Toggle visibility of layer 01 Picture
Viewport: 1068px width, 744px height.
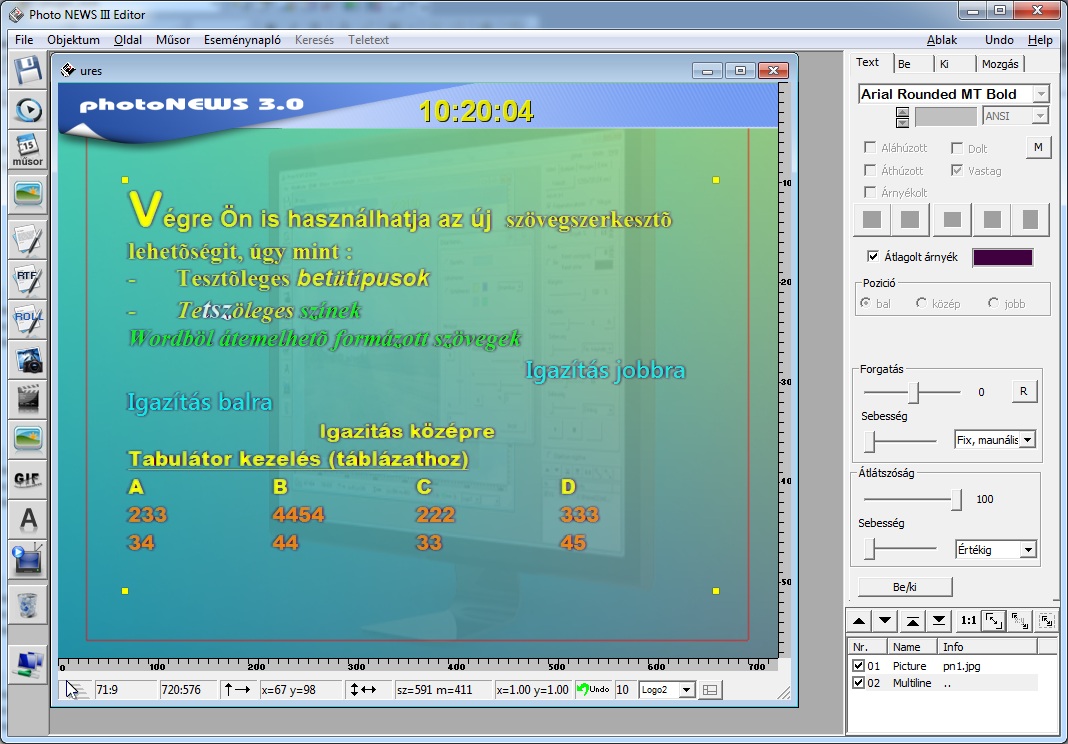coord(857,666)
